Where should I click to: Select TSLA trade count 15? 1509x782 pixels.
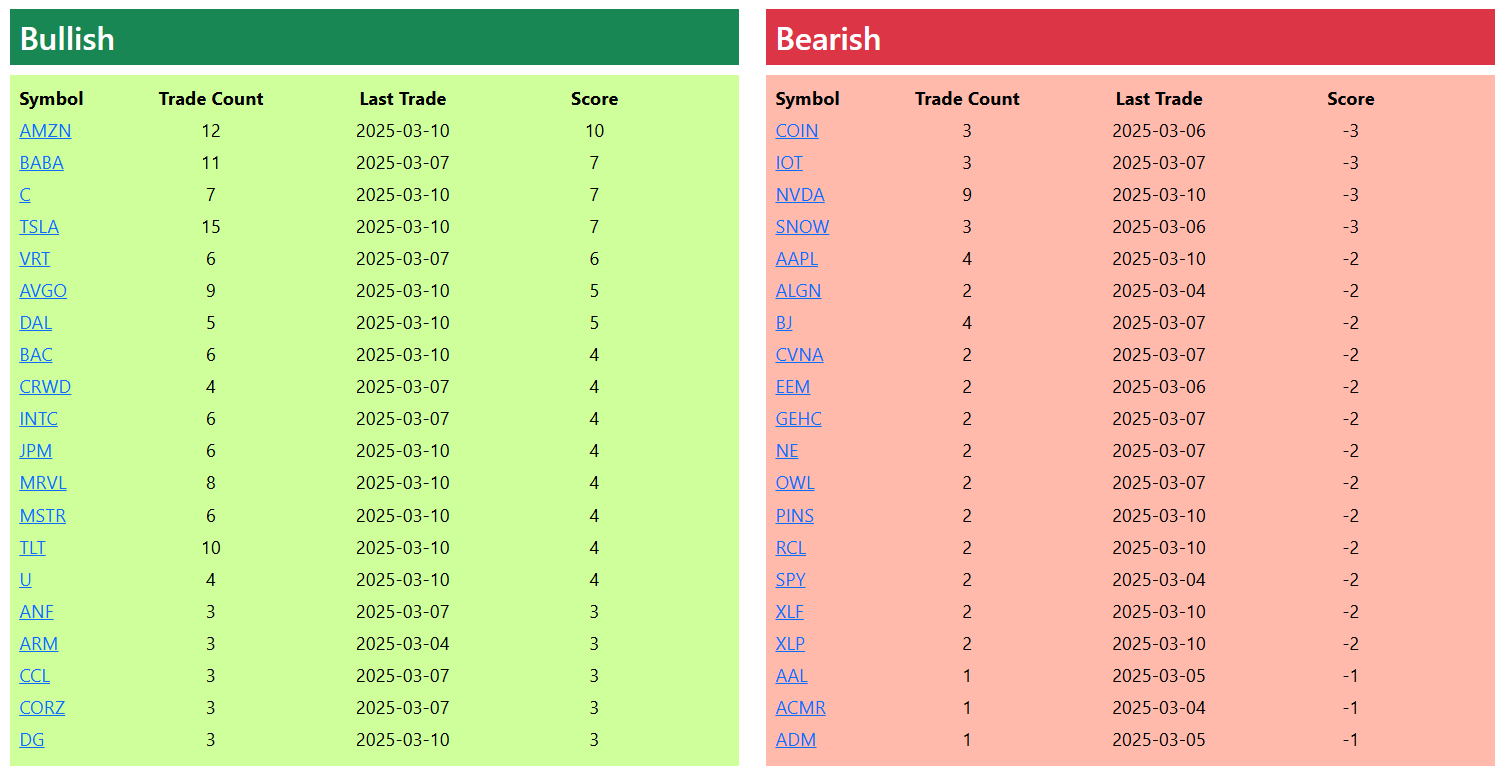(x=211, y=227)
